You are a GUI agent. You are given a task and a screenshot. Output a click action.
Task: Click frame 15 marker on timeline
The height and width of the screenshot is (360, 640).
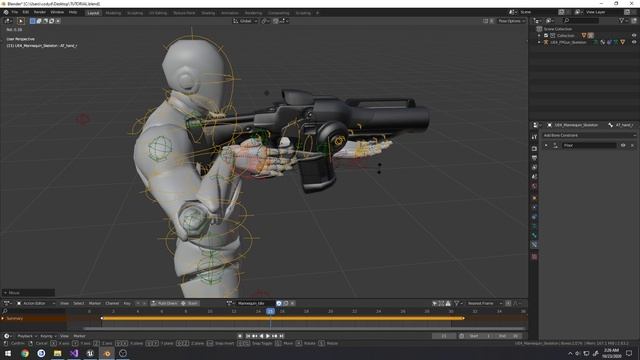pyautogui.click(x=270, y=311)
